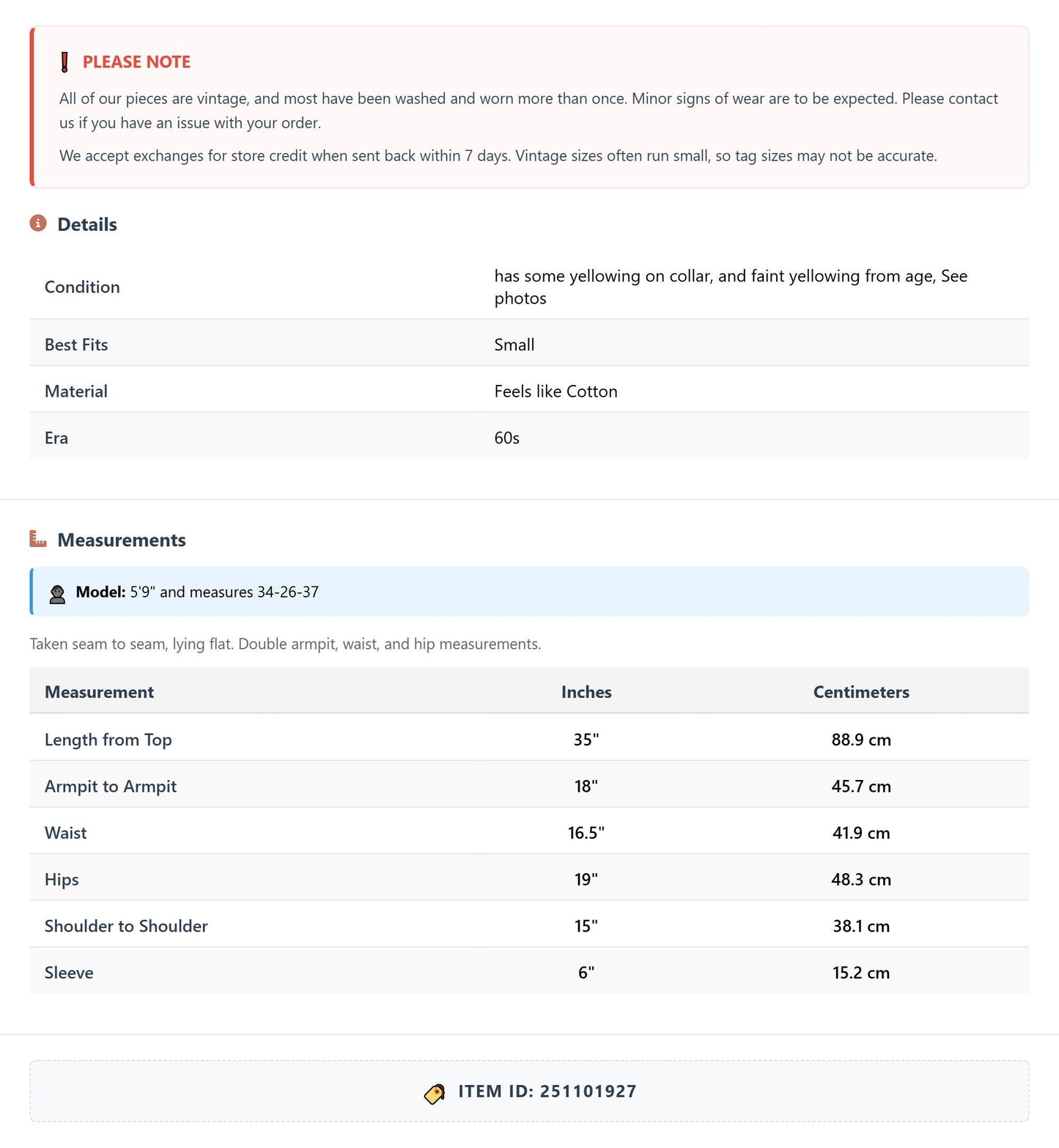
Task: Click the Era value 60s
Action: pos(507,438)
